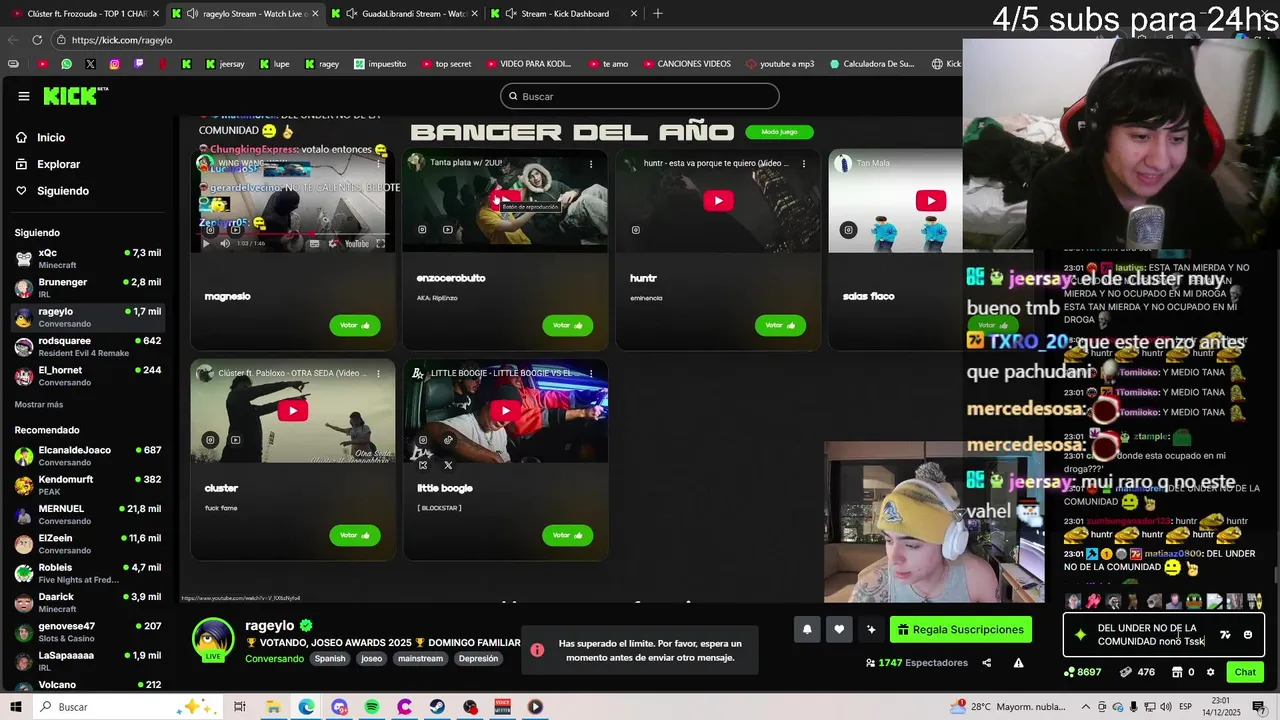Vote for cluster with the Votar button
1280x720 pixels.
pos(355,535)
